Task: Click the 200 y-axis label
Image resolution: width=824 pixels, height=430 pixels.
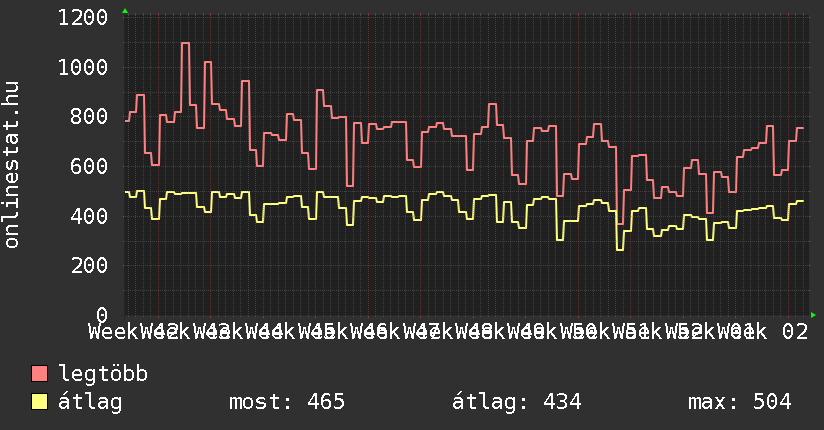Action: point(90,266)
